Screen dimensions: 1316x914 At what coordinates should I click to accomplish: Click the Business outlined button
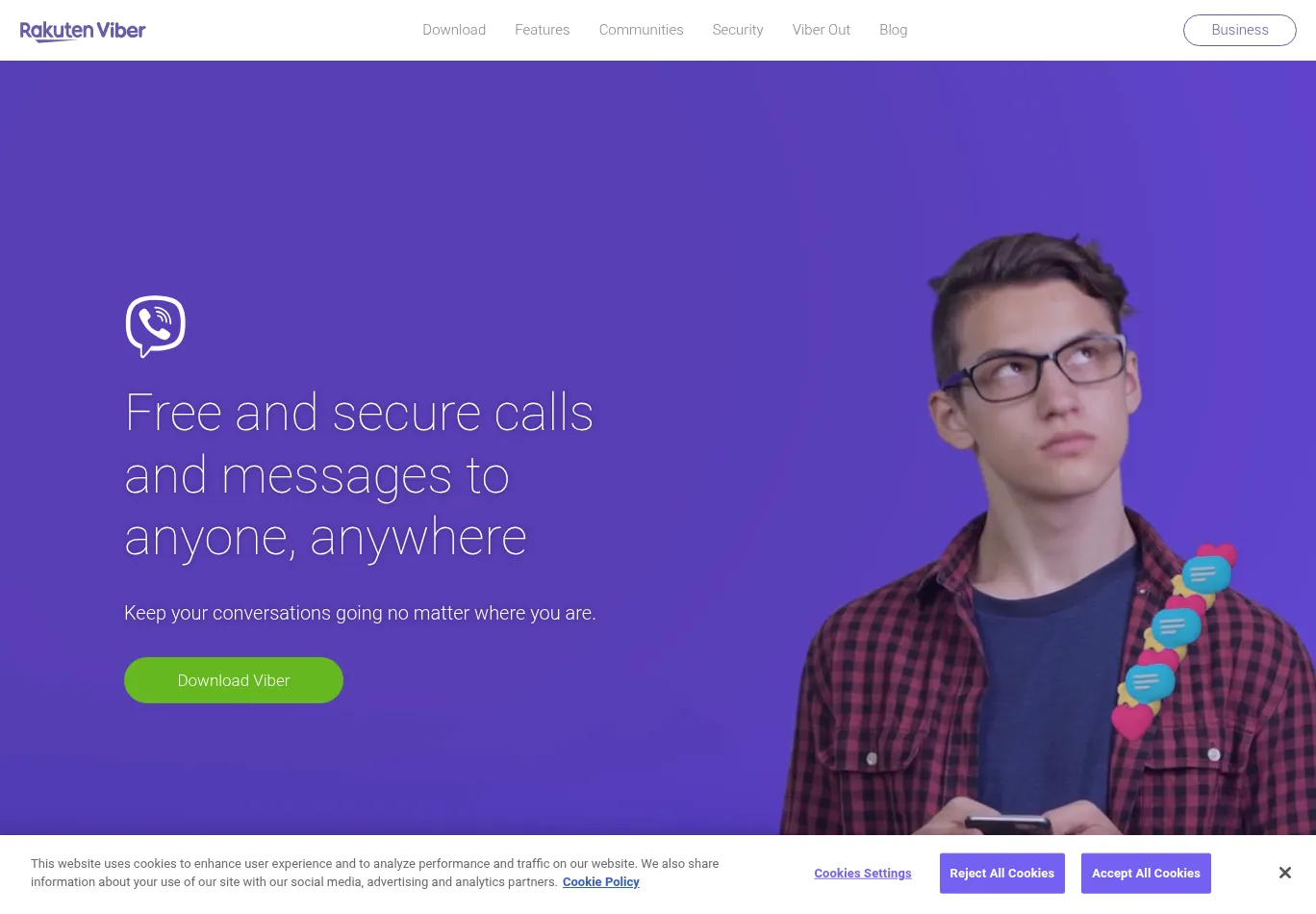pos(1240,30)
